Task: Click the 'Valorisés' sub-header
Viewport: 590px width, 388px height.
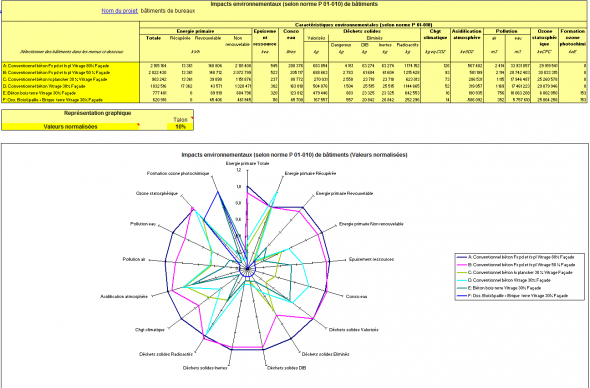Action: point(316,38)
